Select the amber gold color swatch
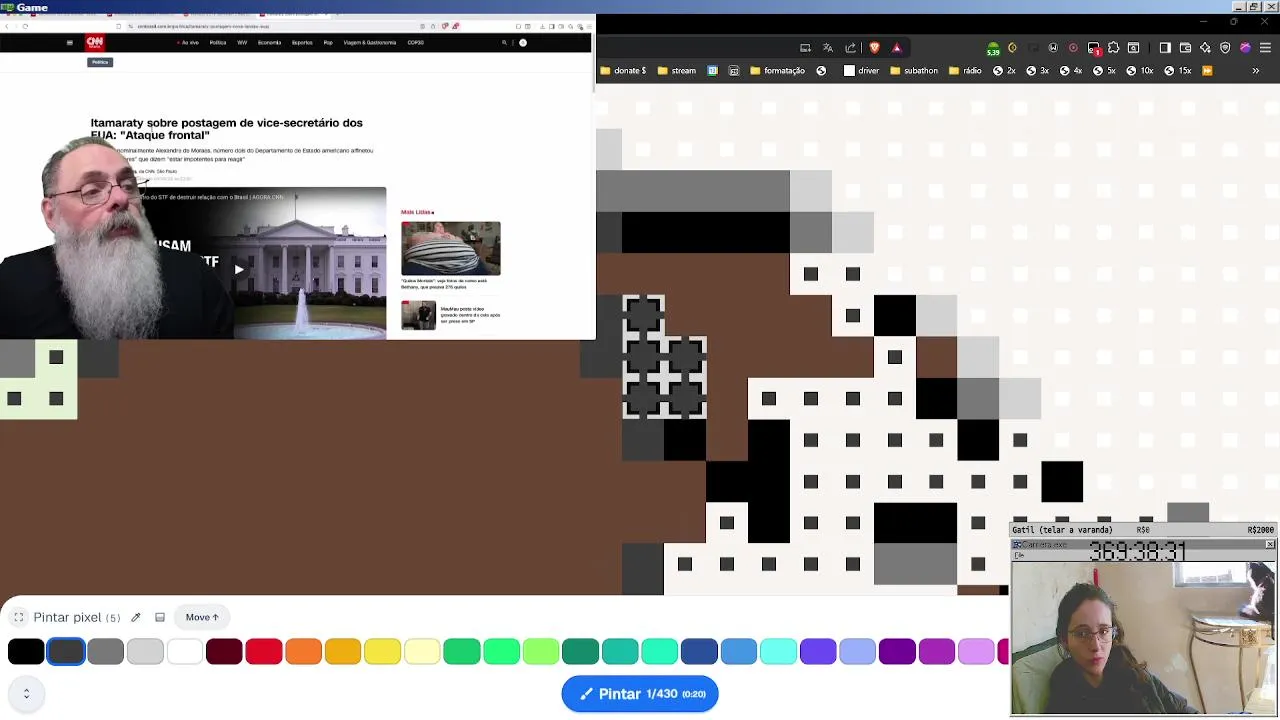This screenshot has height=720, width=1280. [343, 652]
